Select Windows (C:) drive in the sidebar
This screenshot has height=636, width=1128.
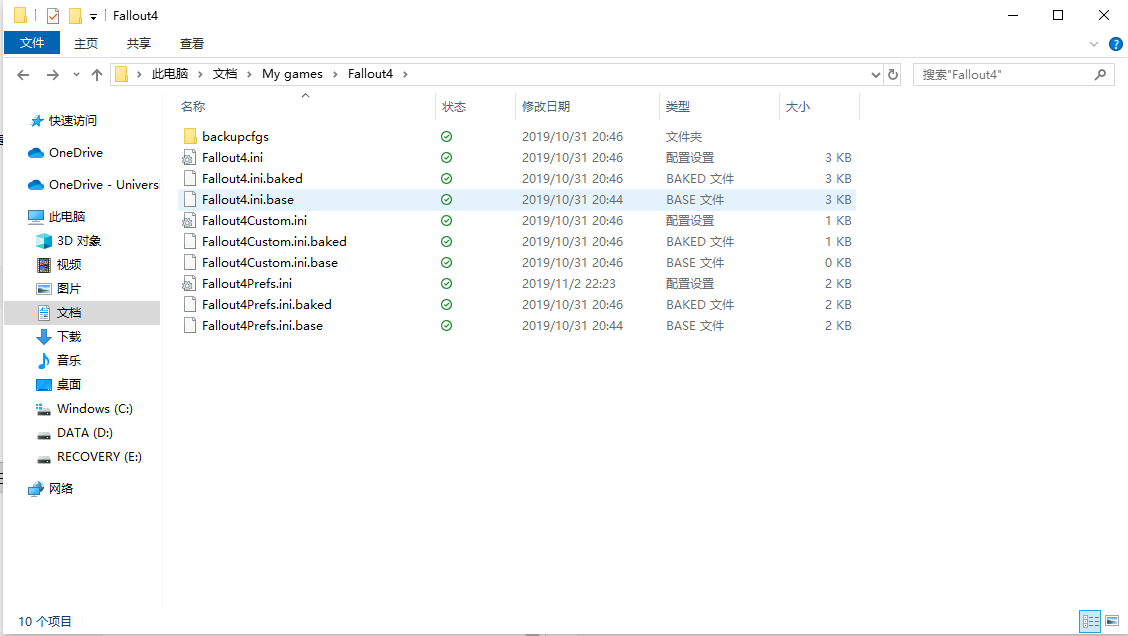[94, 409]
